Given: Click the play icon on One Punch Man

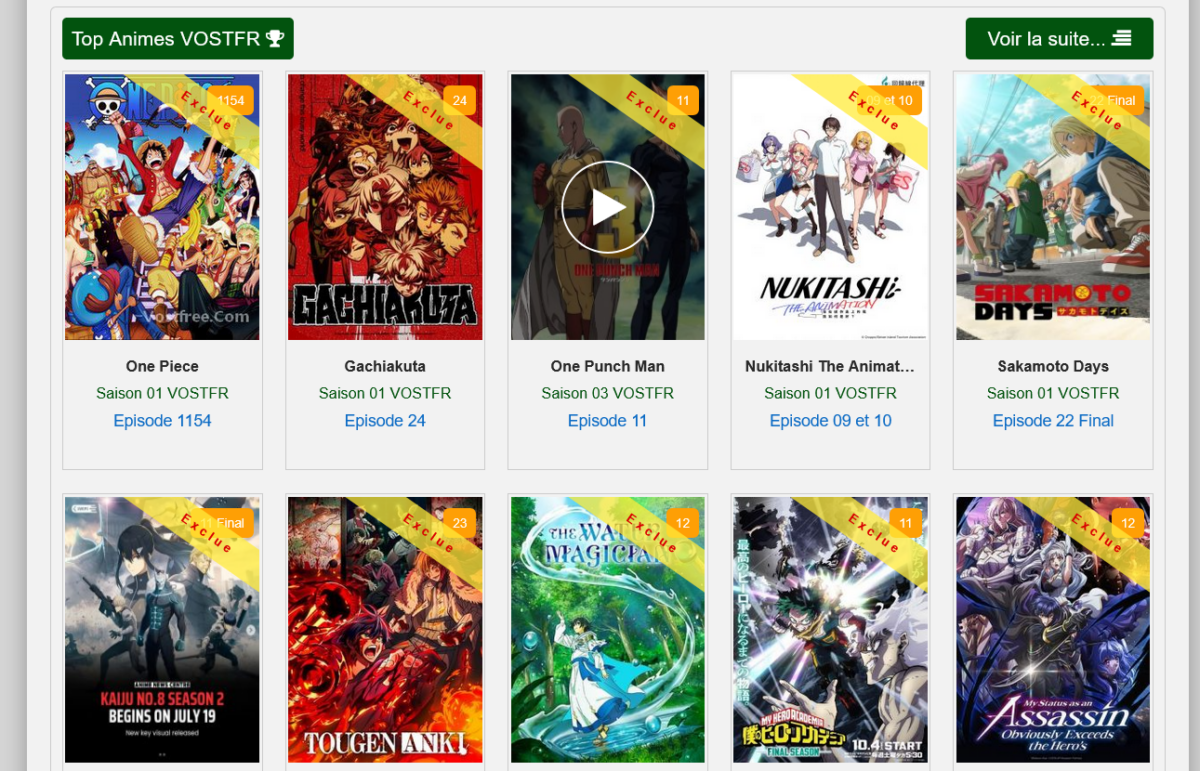Looking at the screenshot, I should [x=607, y=208].
